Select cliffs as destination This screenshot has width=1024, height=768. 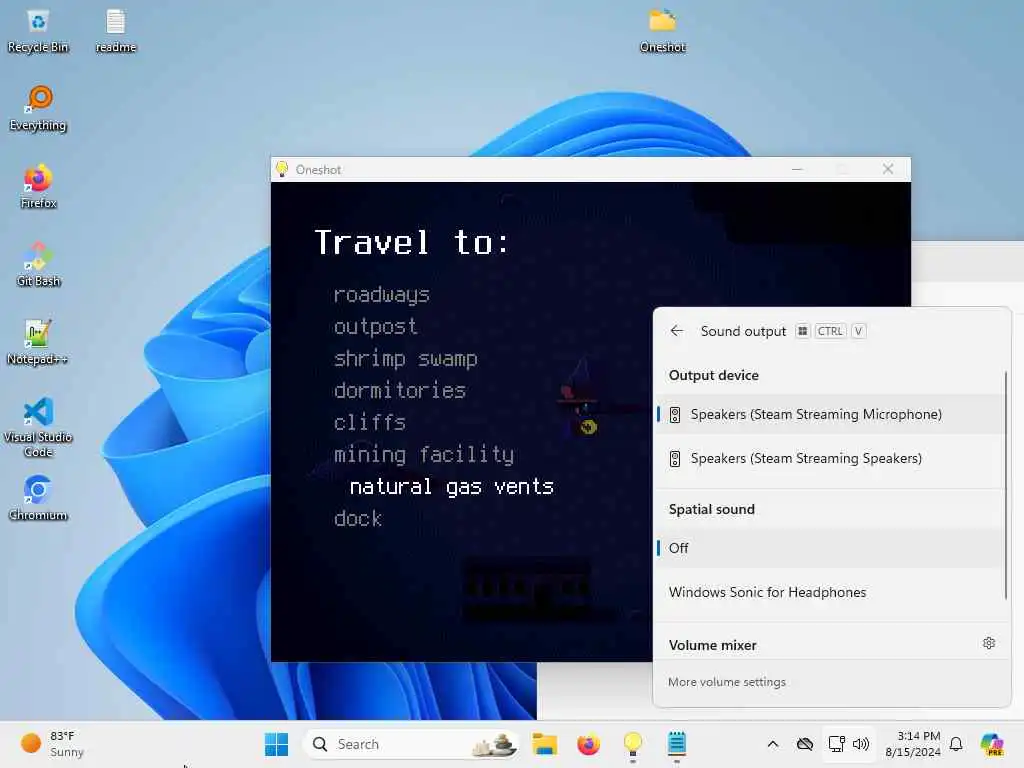point(370,422)
